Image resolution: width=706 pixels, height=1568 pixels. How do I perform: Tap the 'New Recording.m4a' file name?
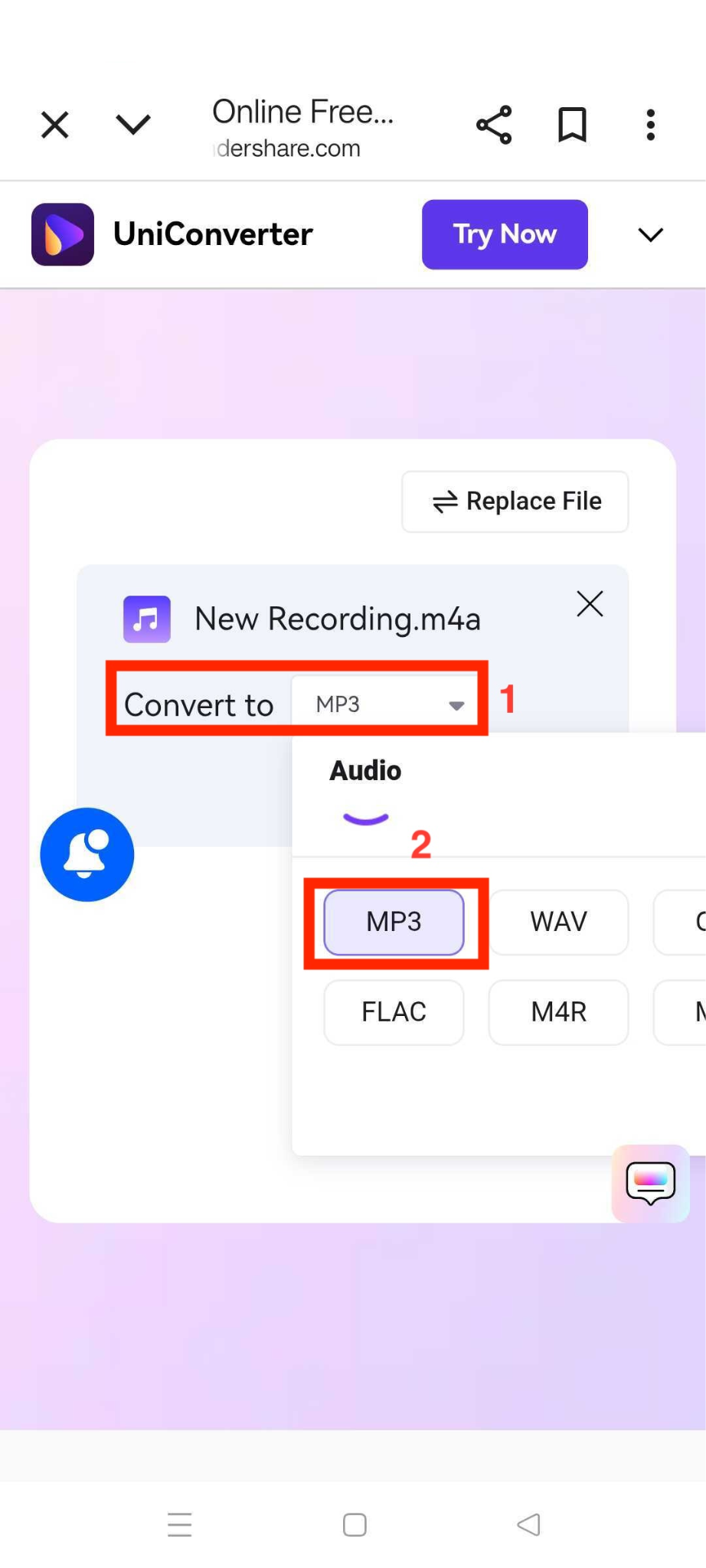[338, 619]
